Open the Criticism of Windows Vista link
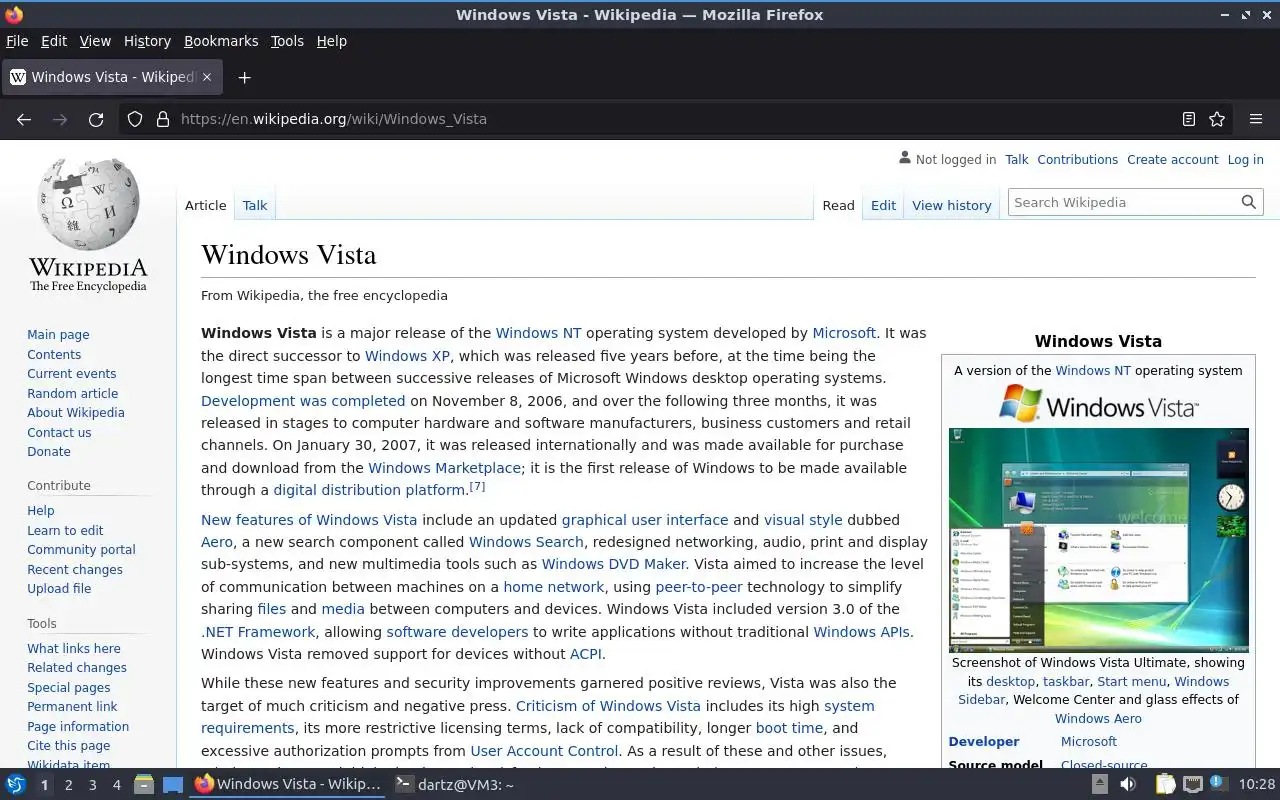 (x=608, y=706)
